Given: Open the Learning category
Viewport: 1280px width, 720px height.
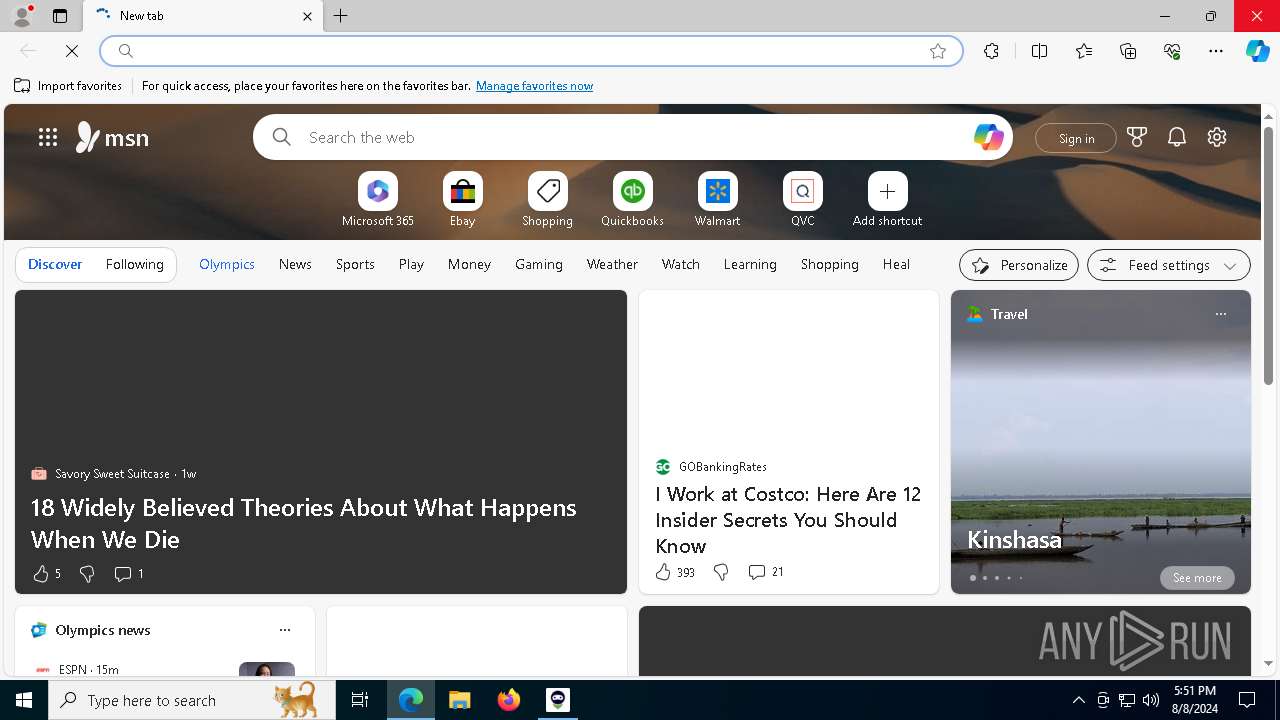Looking at the screenshot, I should coord(750,264).
